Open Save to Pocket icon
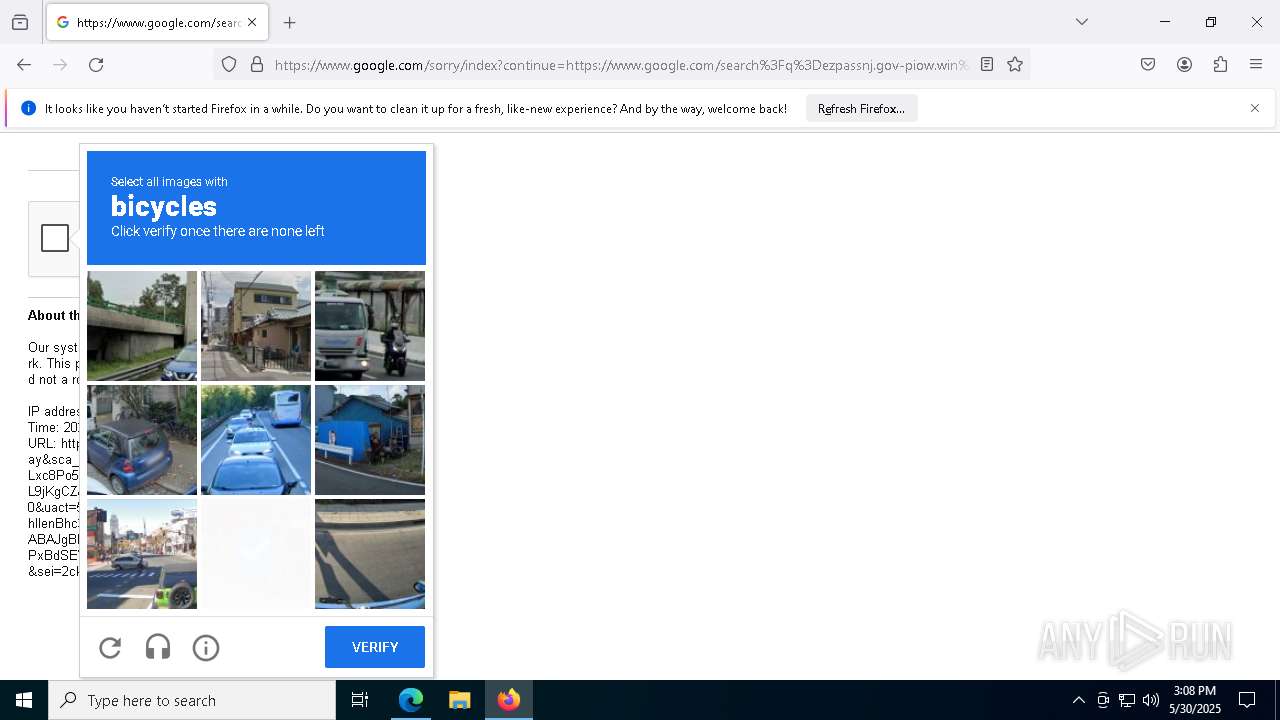This screenshot has height=720, width=1280. coord(1148,65)
